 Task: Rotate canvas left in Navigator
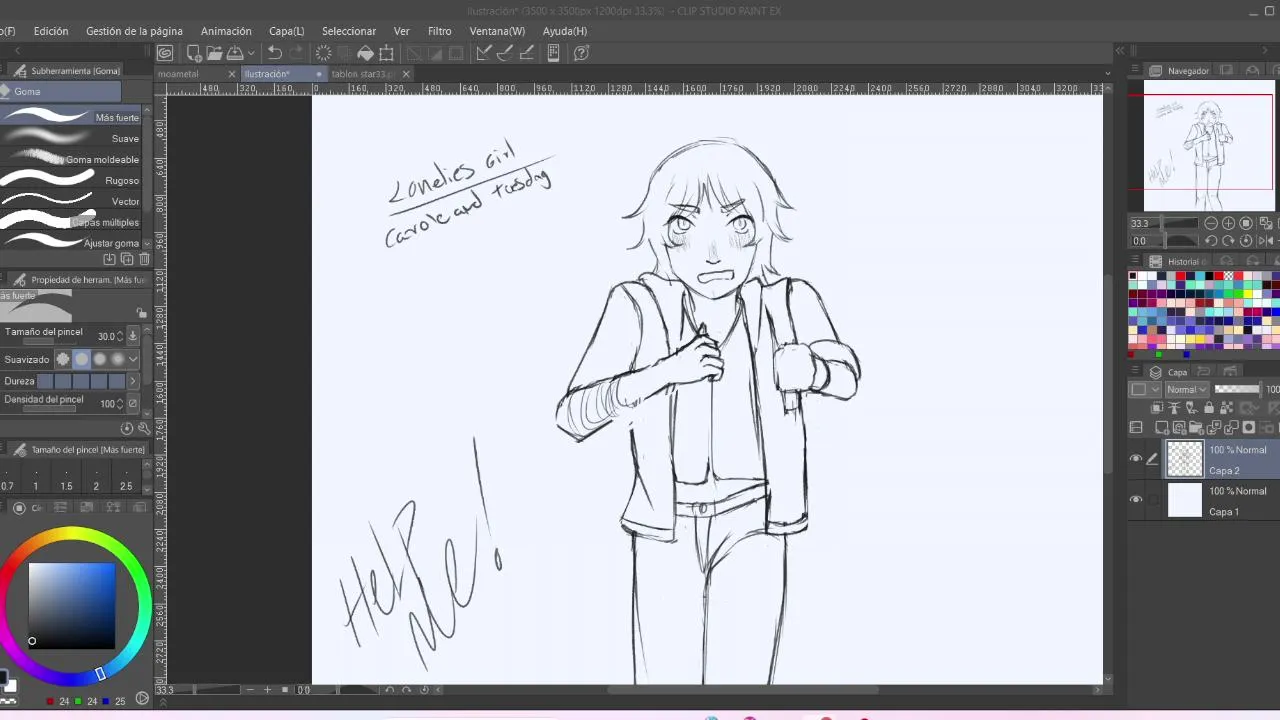[x=1211, y=241]
